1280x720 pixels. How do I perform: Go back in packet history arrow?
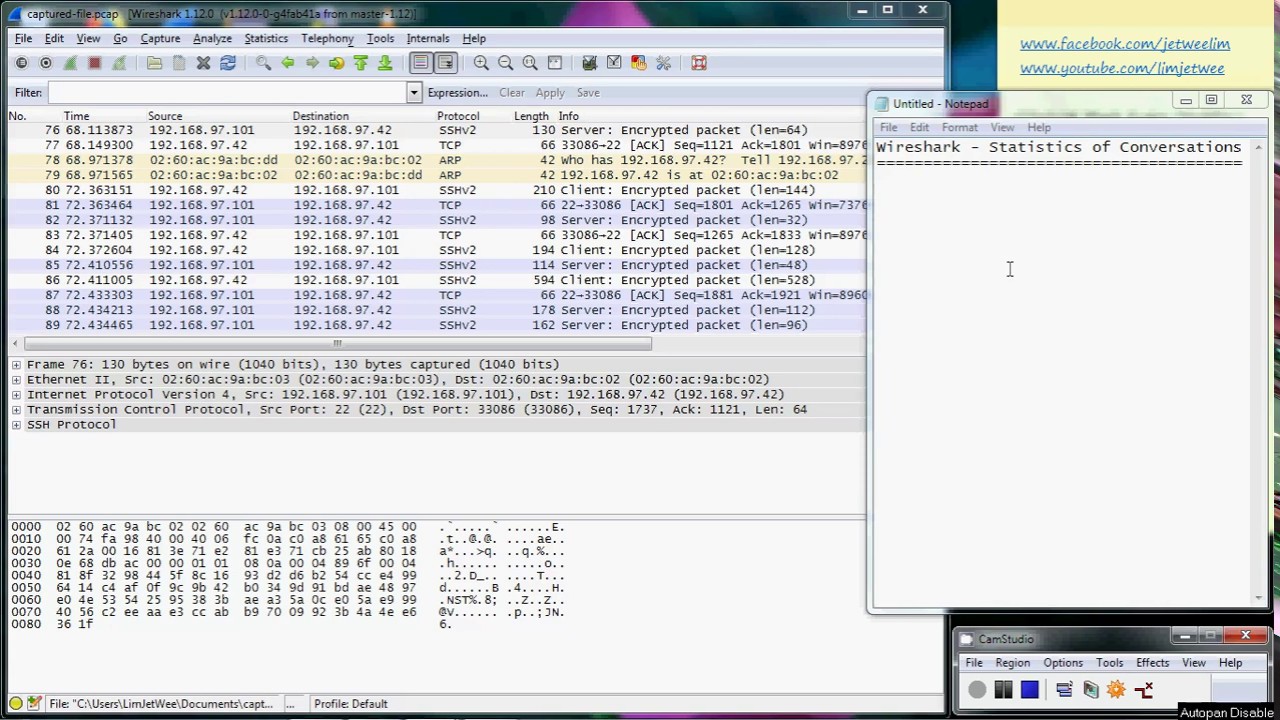point(288,63)
